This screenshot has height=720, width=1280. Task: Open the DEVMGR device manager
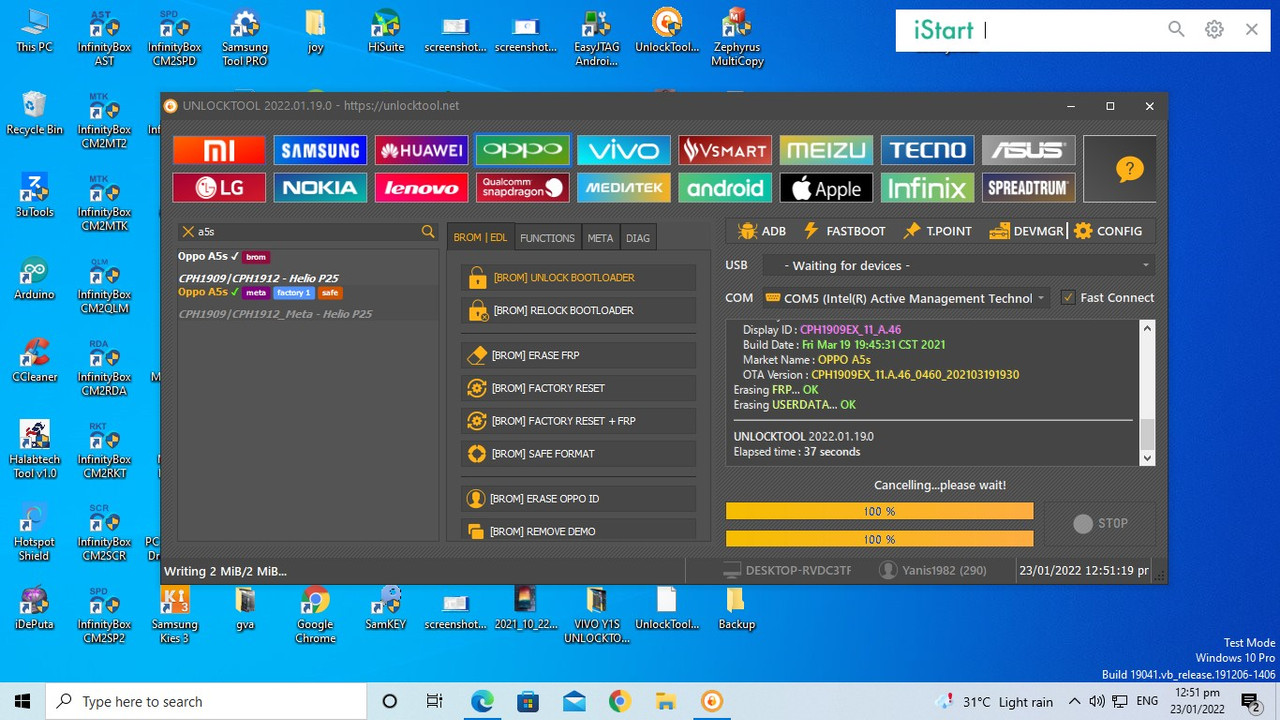click(1026, 231)
